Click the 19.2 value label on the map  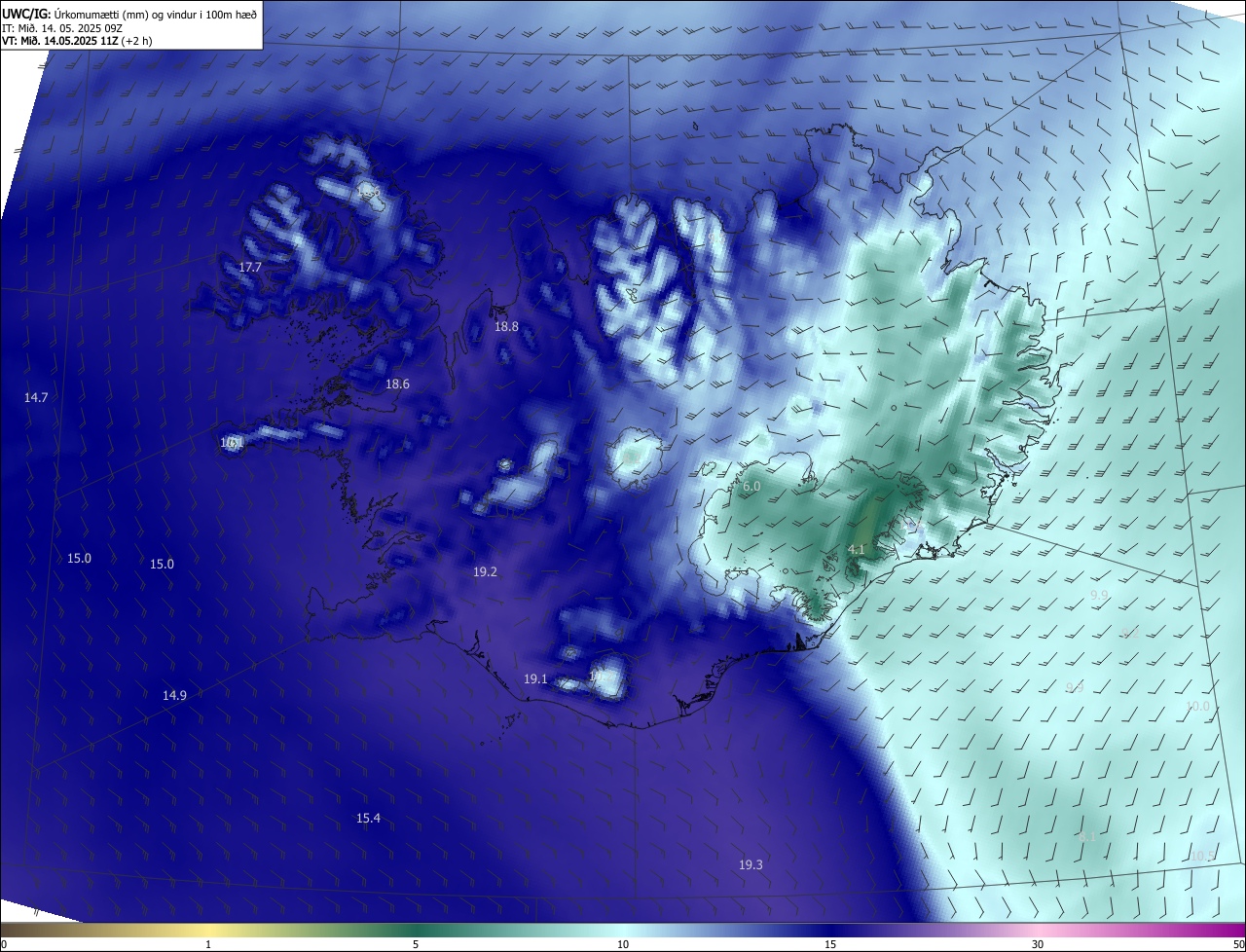click(x=485, y=572)
